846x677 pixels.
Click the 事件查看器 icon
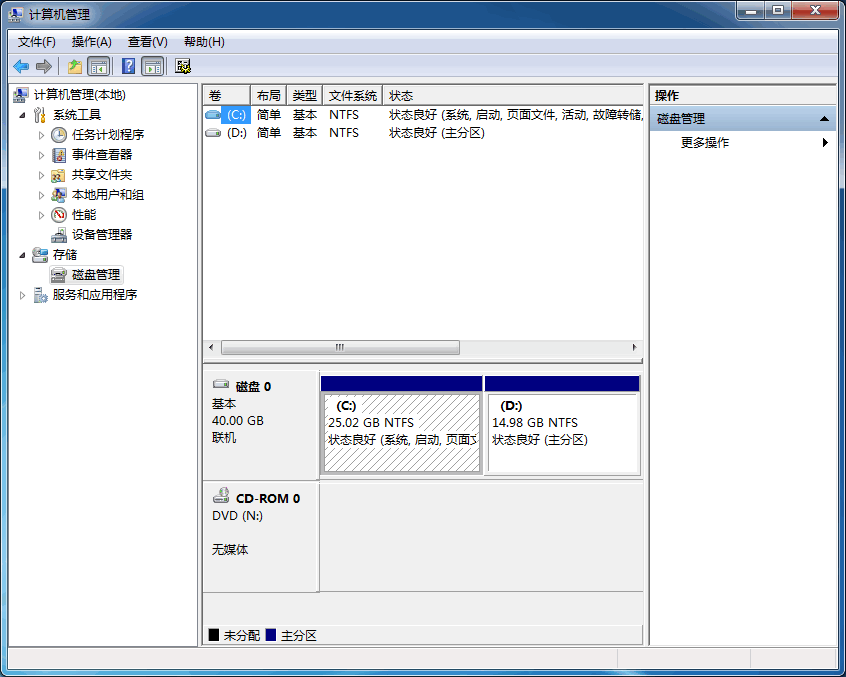click(x=59, y=155)
